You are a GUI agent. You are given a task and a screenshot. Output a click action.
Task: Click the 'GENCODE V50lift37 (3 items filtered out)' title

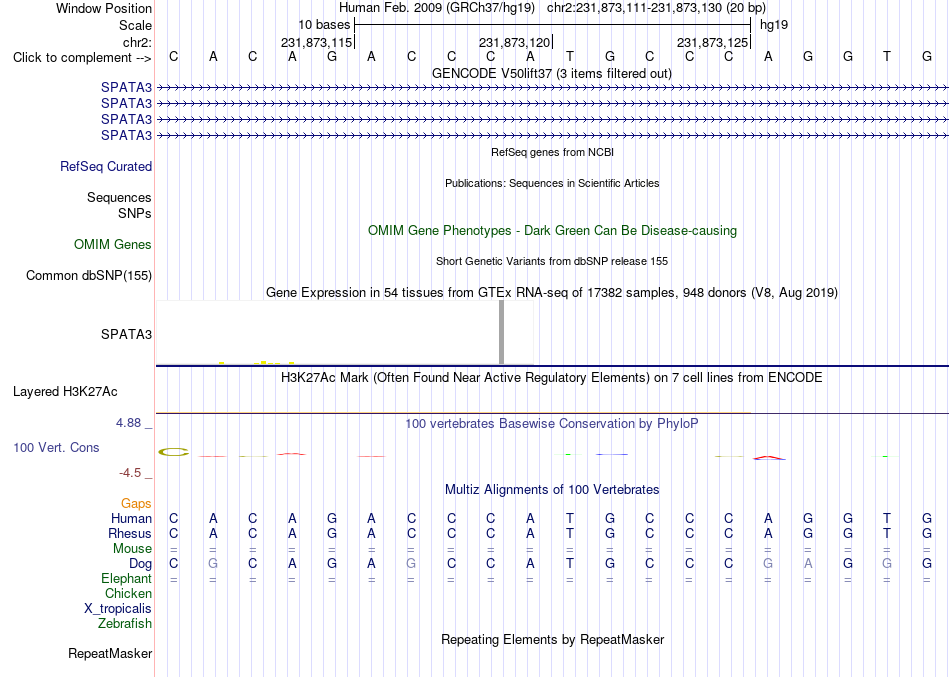[552, 73]
